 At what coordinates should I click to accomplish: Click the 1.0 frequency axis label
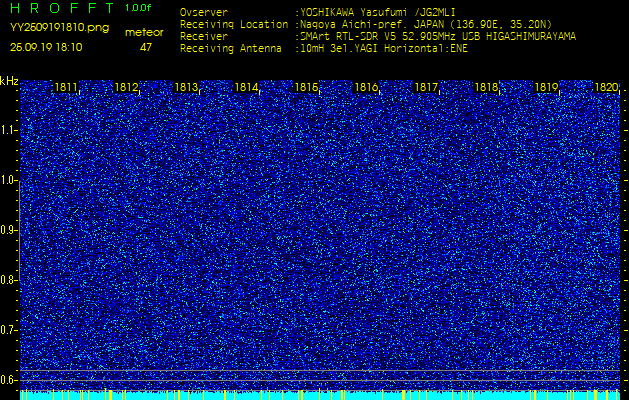coord(8,180)
